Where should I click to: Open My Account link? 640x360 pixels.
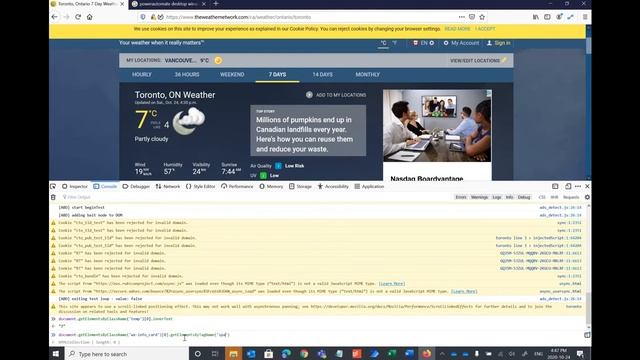click(461, 43)
